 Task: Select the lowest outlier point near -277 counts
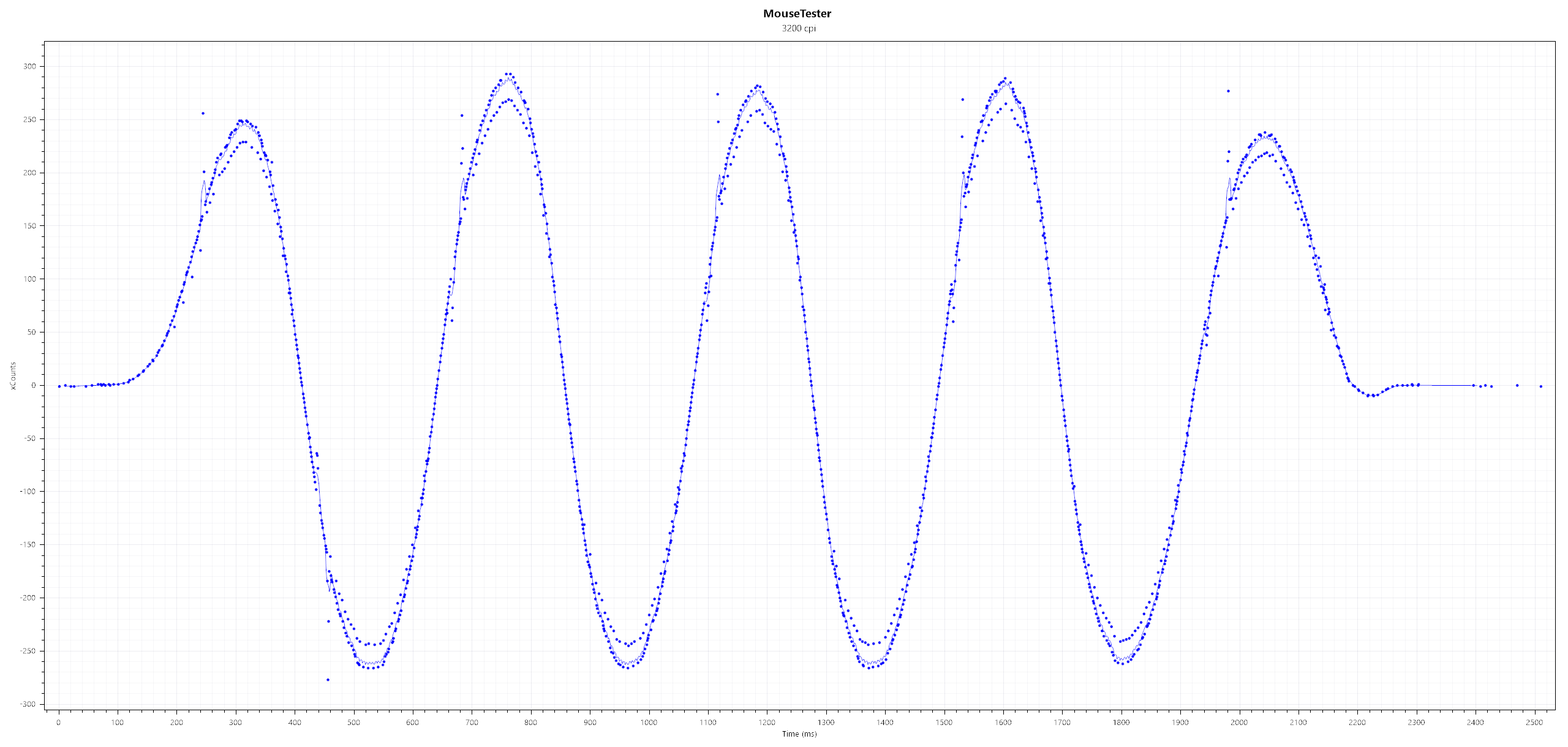pos(328,680)
